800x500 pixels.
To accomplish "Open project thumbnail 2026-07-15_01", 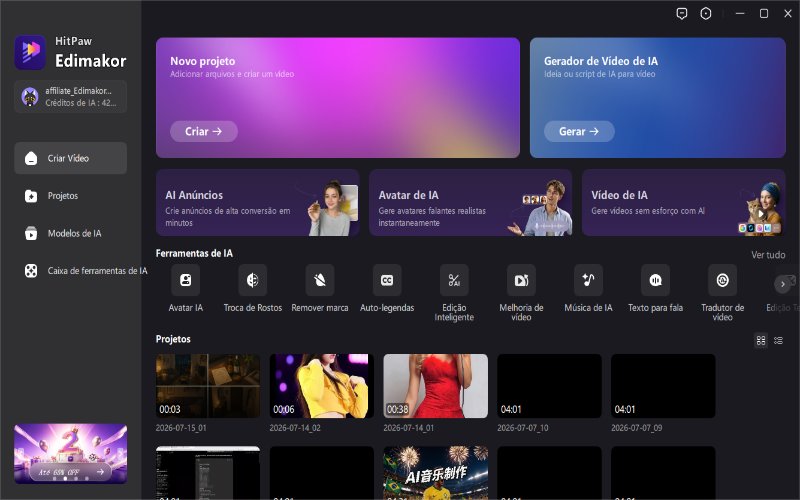I will coord(208,386).
